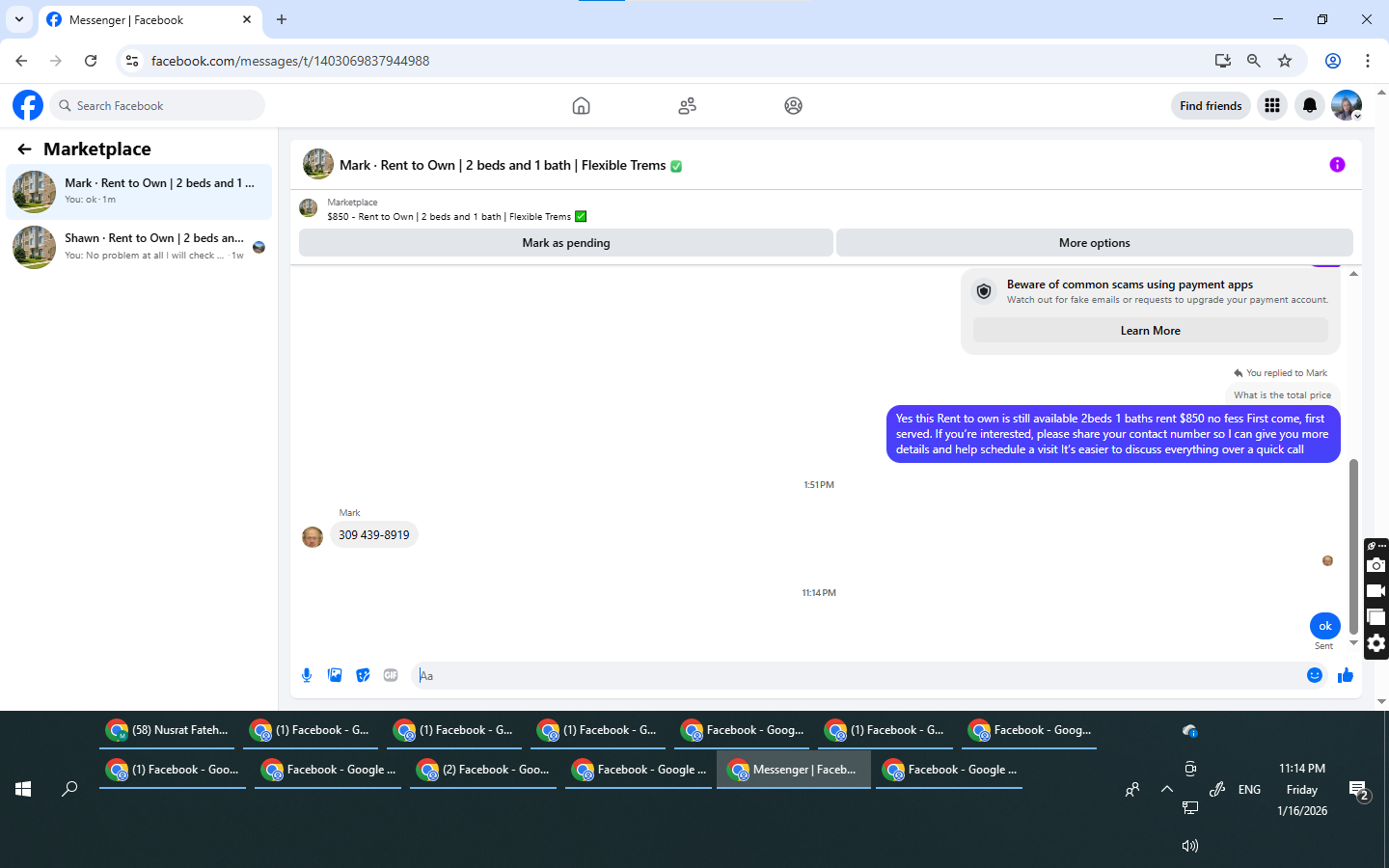Click the gear settings icon on side toolbar
The width and height of the screenshot is (1389, 868).
tap(1376, 643)
